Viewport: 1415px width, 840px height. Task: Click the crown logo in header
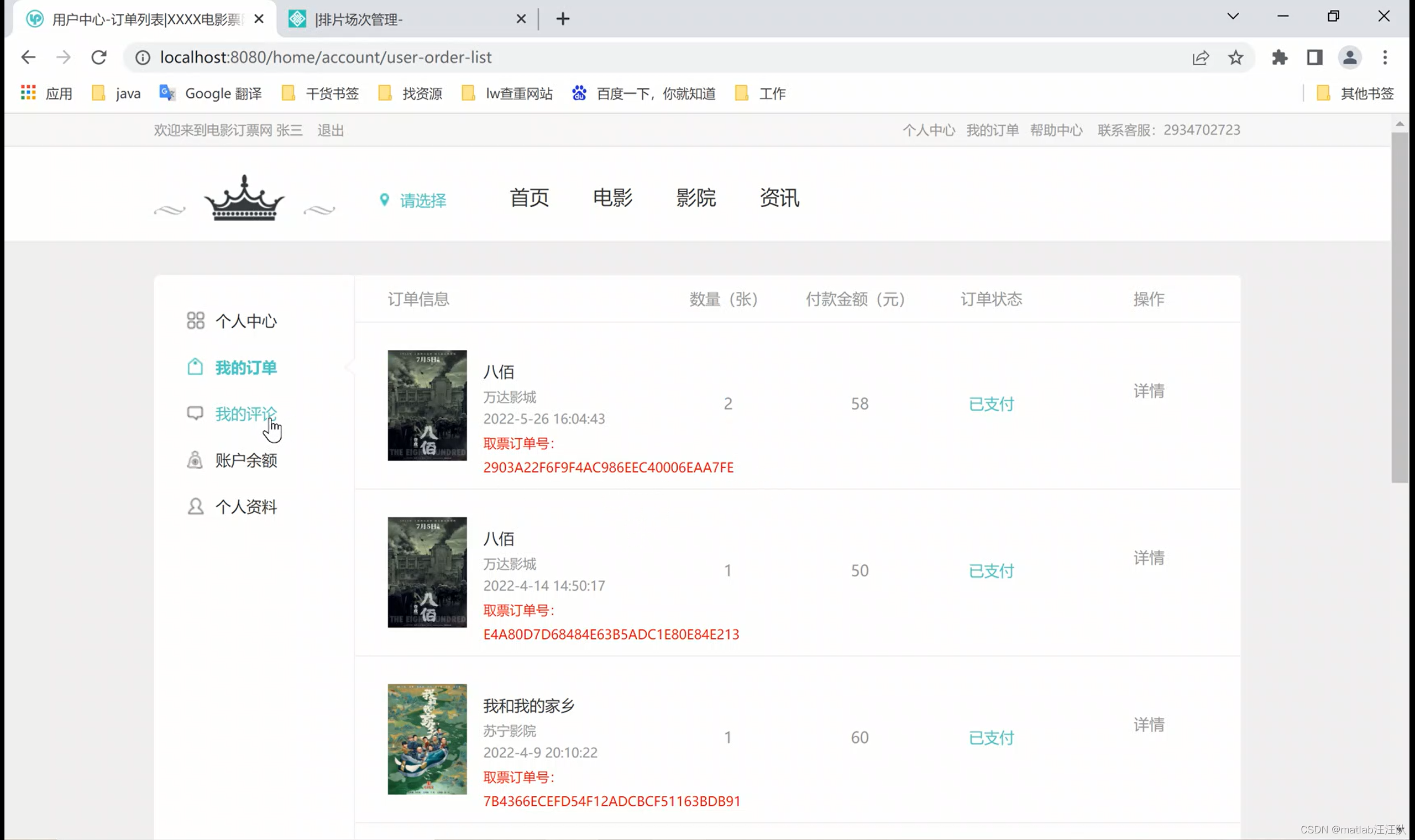click(244, 198)
